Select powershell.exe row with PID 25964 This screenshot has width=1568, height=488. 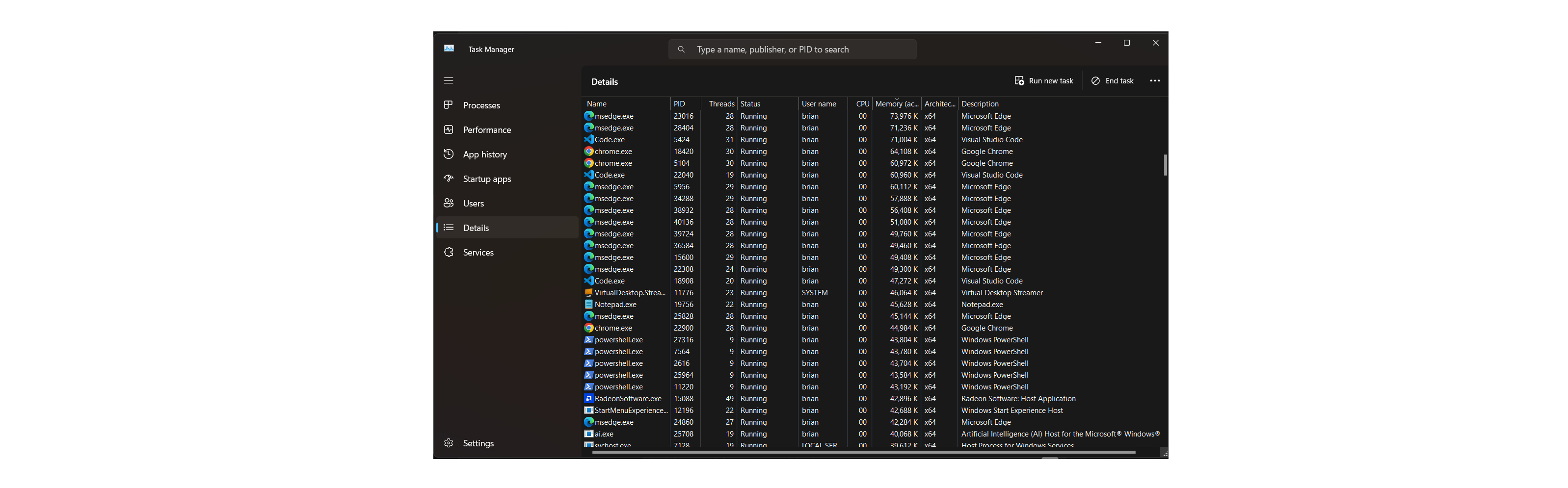pos(872,375)
